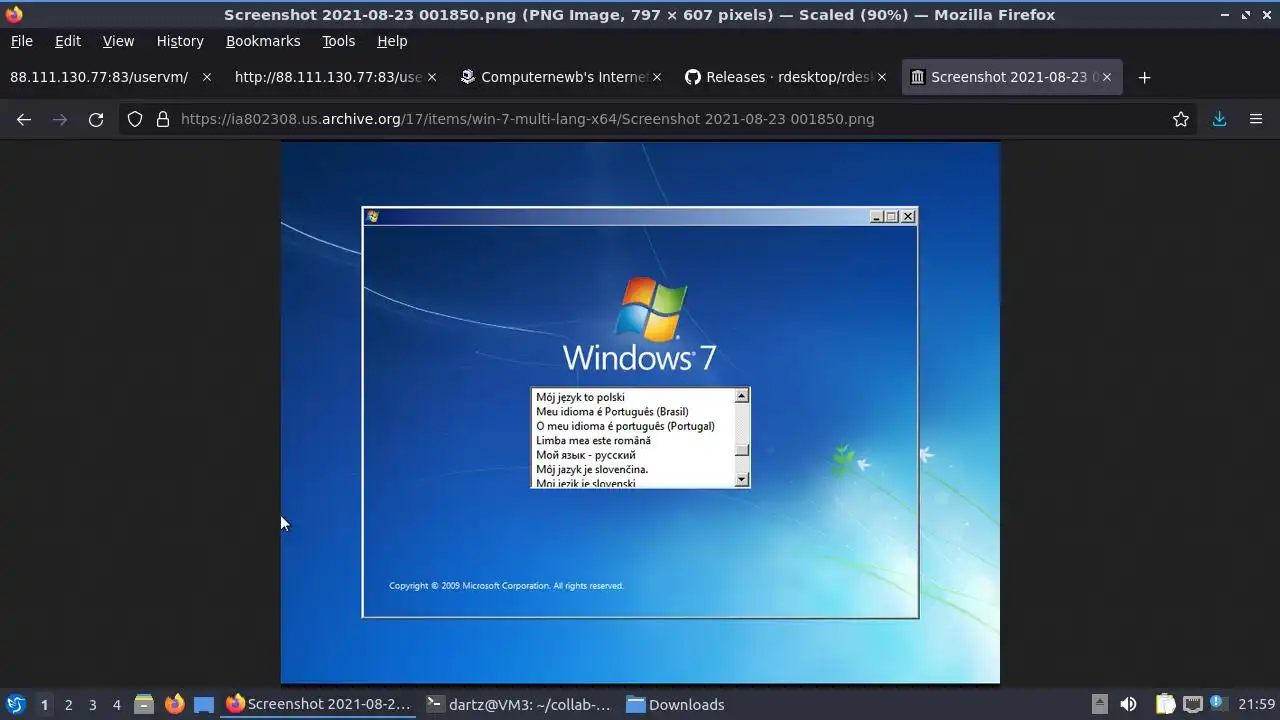1280x720 pixels.
Task: Open the Firefox downloads panel
Action: 1219,119
